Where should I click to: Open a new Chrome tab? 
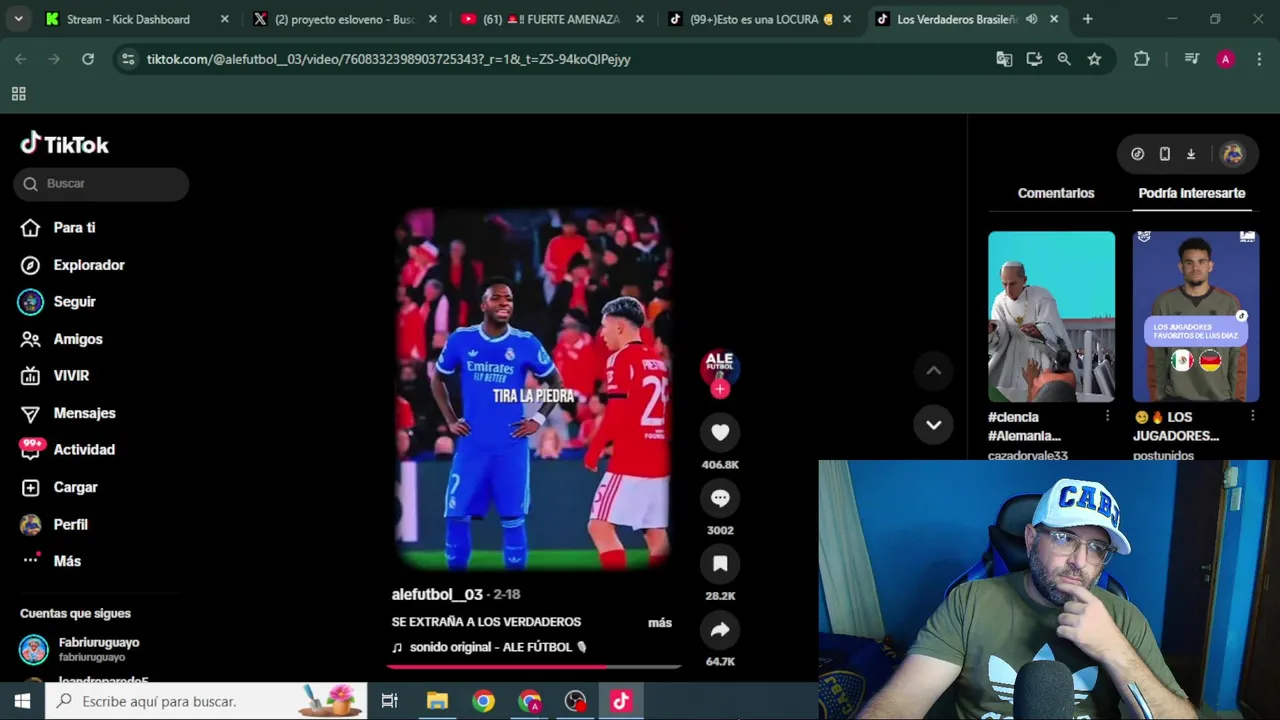pos(1087,19)
